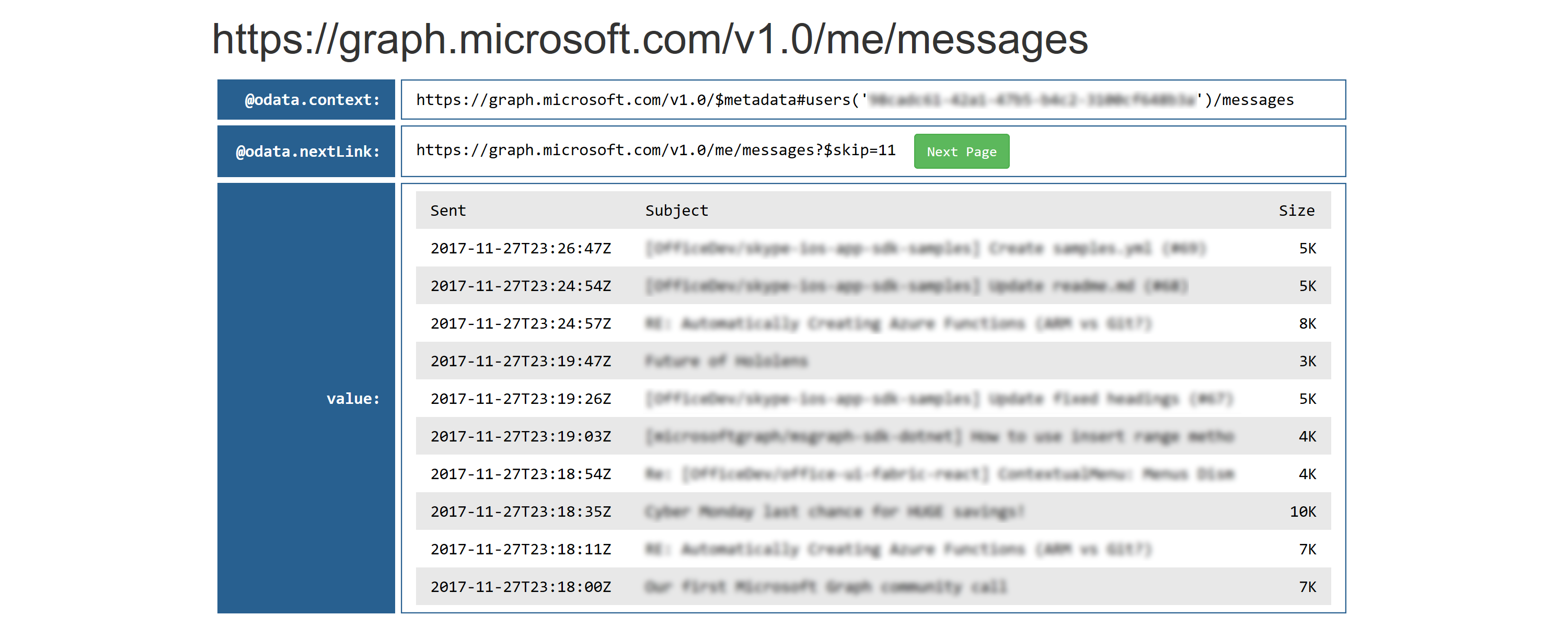Click the 3K size cell
The height and width of the screenshot is (627, 1568).
click(1307, 362)
